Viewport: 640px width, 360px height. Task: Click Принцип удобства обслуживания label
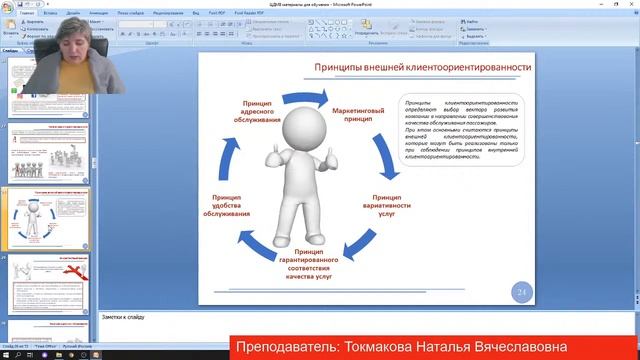(x=227, y=205)
